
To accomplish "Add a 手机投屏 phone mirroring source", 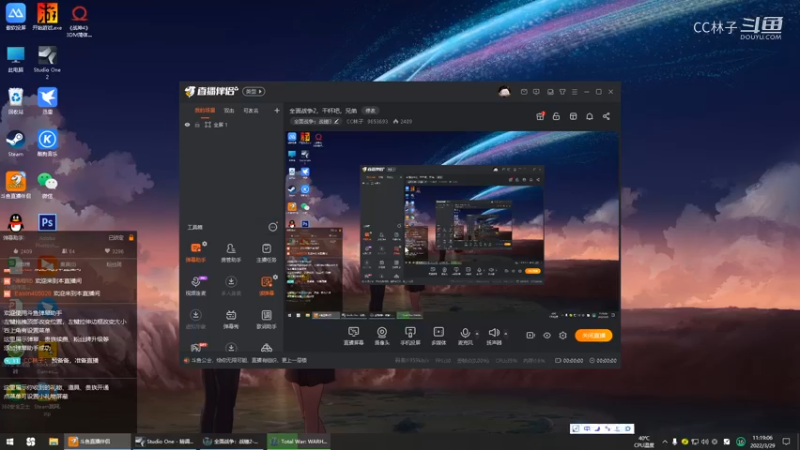I will (410, 336).
